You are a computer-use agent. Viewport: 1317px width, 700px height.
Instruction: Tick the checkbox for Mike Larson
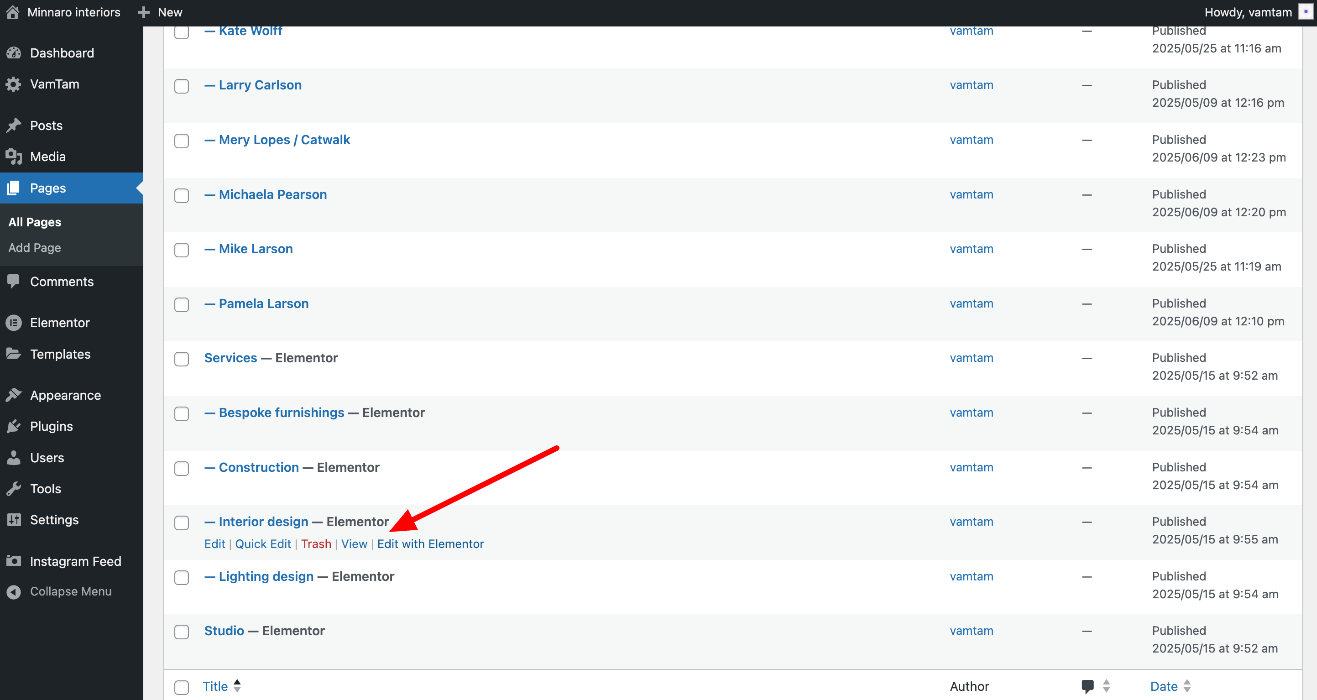(x=182, y=250)
